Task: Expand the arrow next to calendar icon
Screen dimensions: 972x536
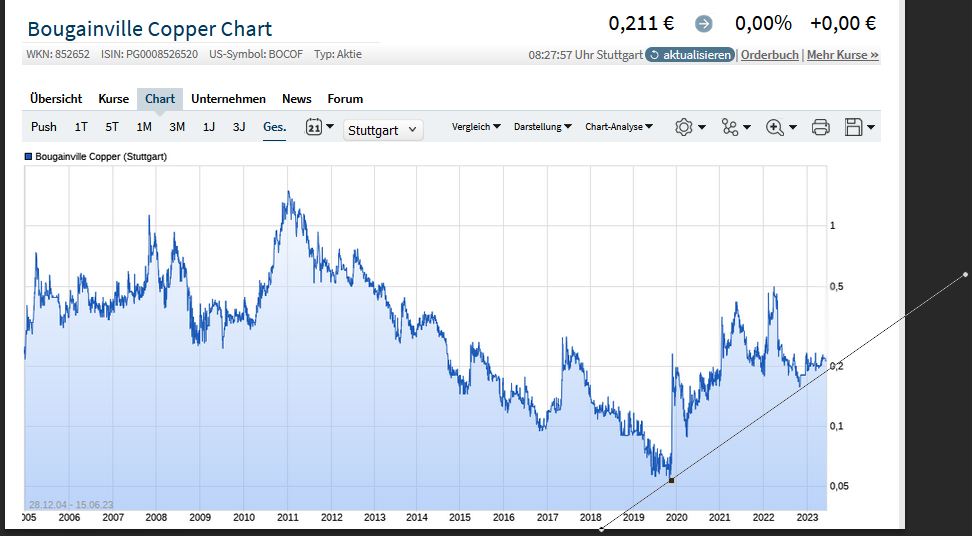Action: (x=330, y=126)
